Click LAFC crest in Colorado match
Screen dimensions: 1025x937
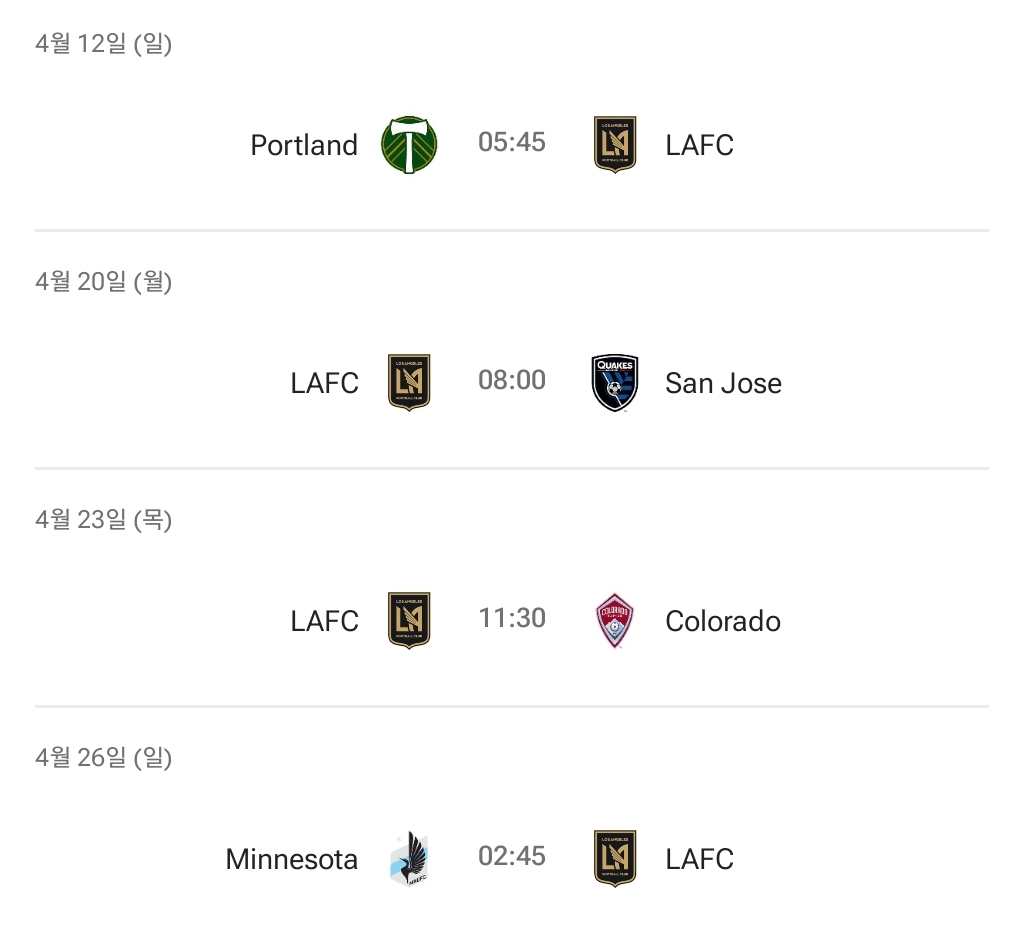[x=409, y=621]
